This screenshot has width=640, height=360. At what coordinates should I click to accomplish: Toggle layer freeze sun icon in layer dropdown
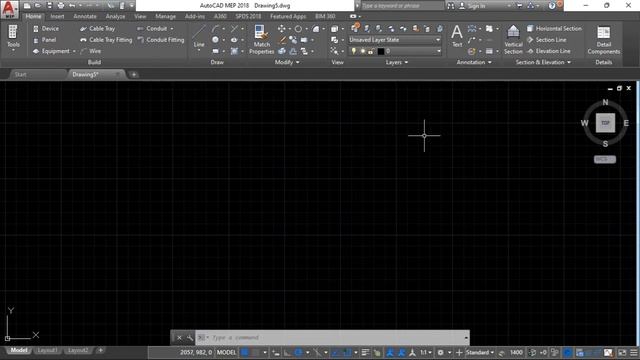pyautogui.click(x=362, y=51)
